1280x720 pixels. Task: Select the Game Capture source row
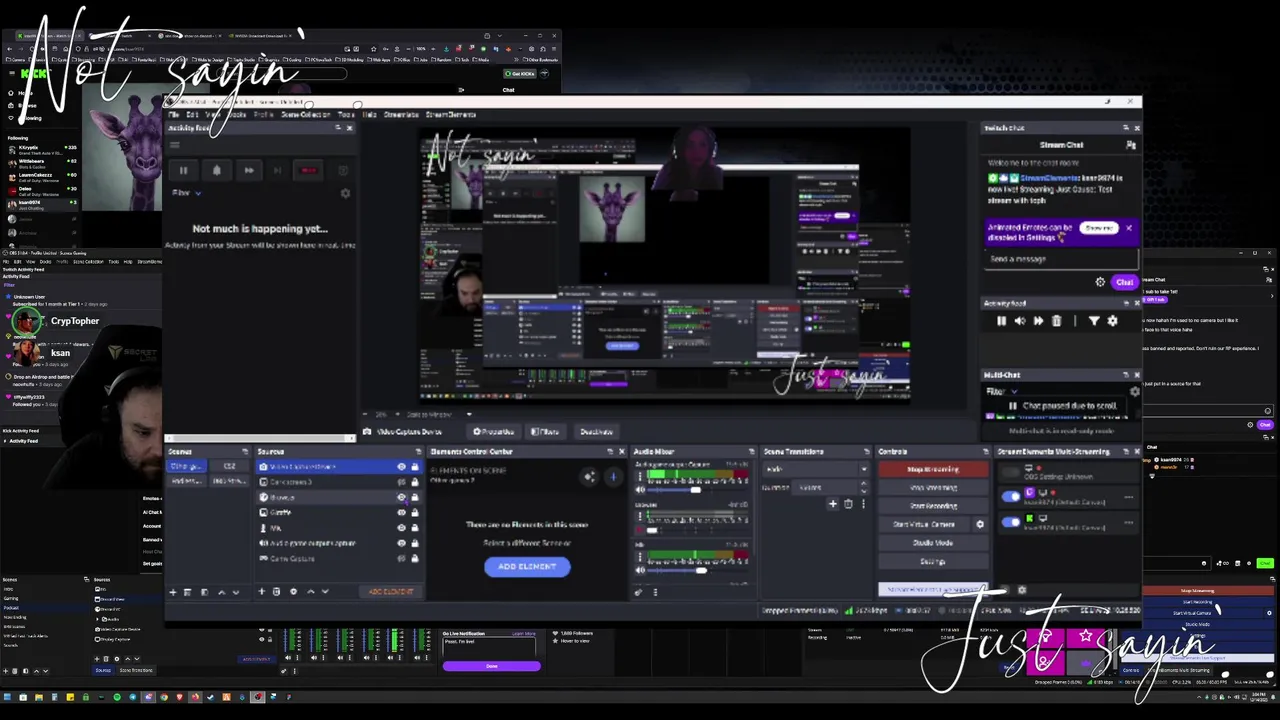click(x=338, y=558)
